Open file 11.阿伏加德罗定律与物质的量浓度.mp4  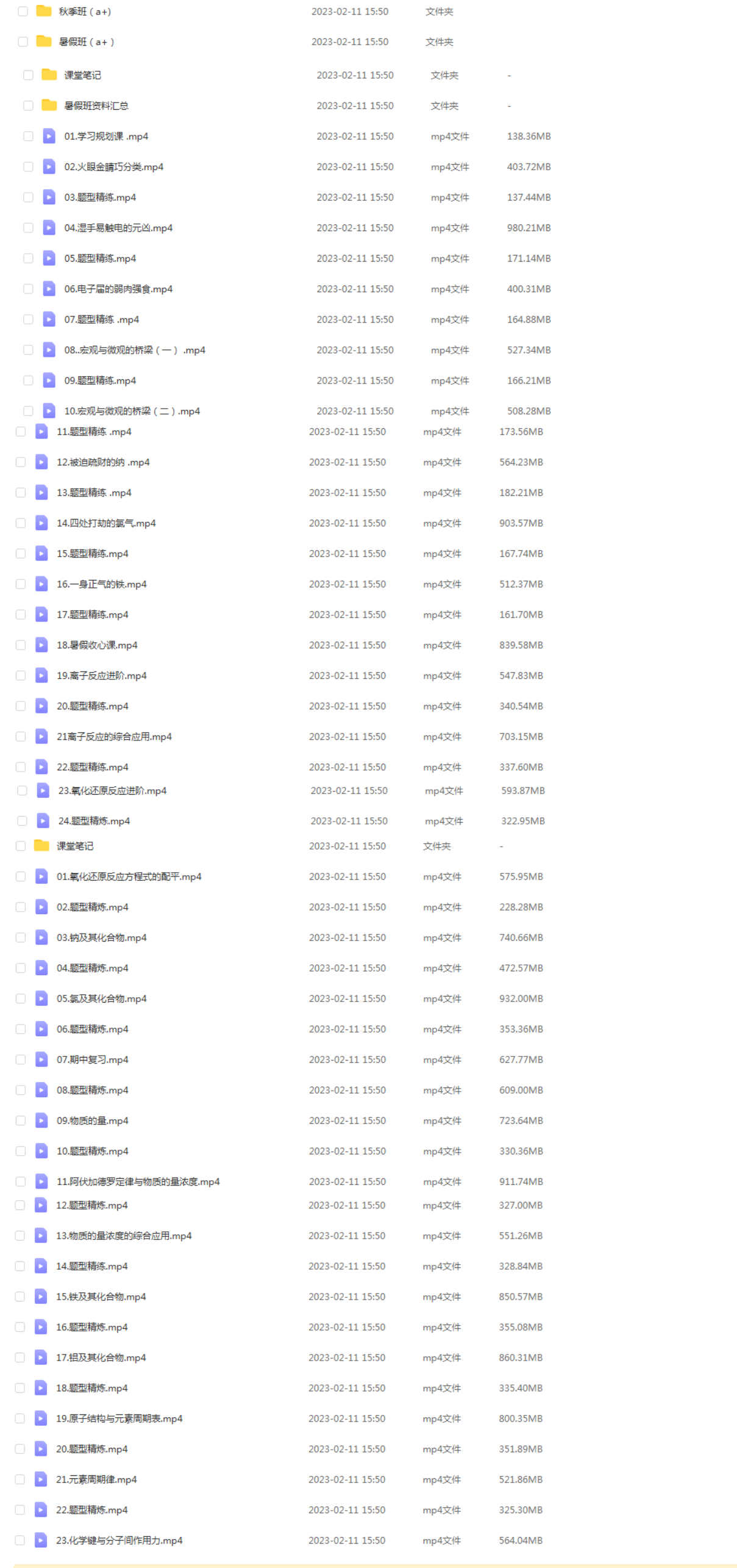pos(138,1181)
